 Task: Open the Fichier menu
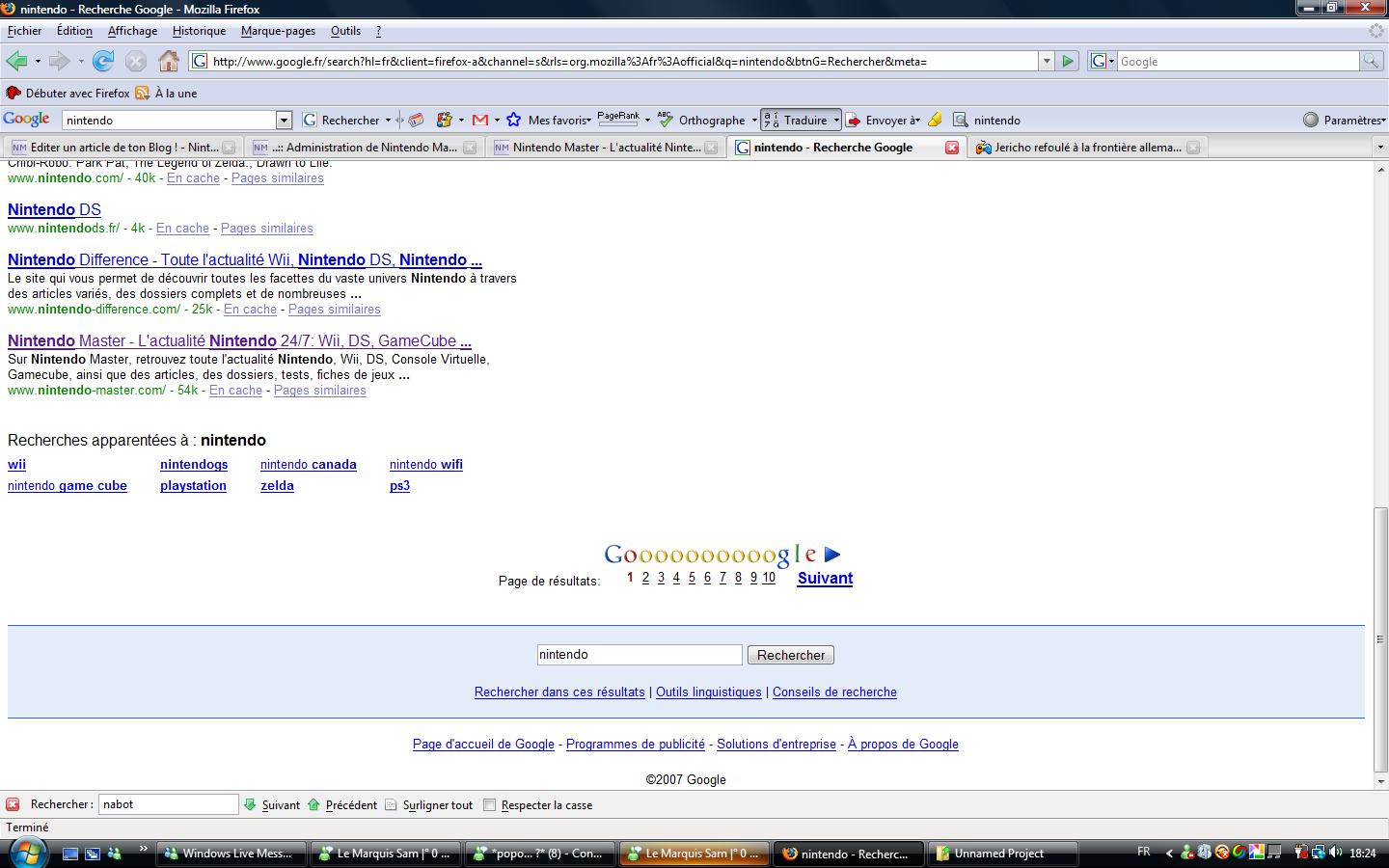(24, 31)
